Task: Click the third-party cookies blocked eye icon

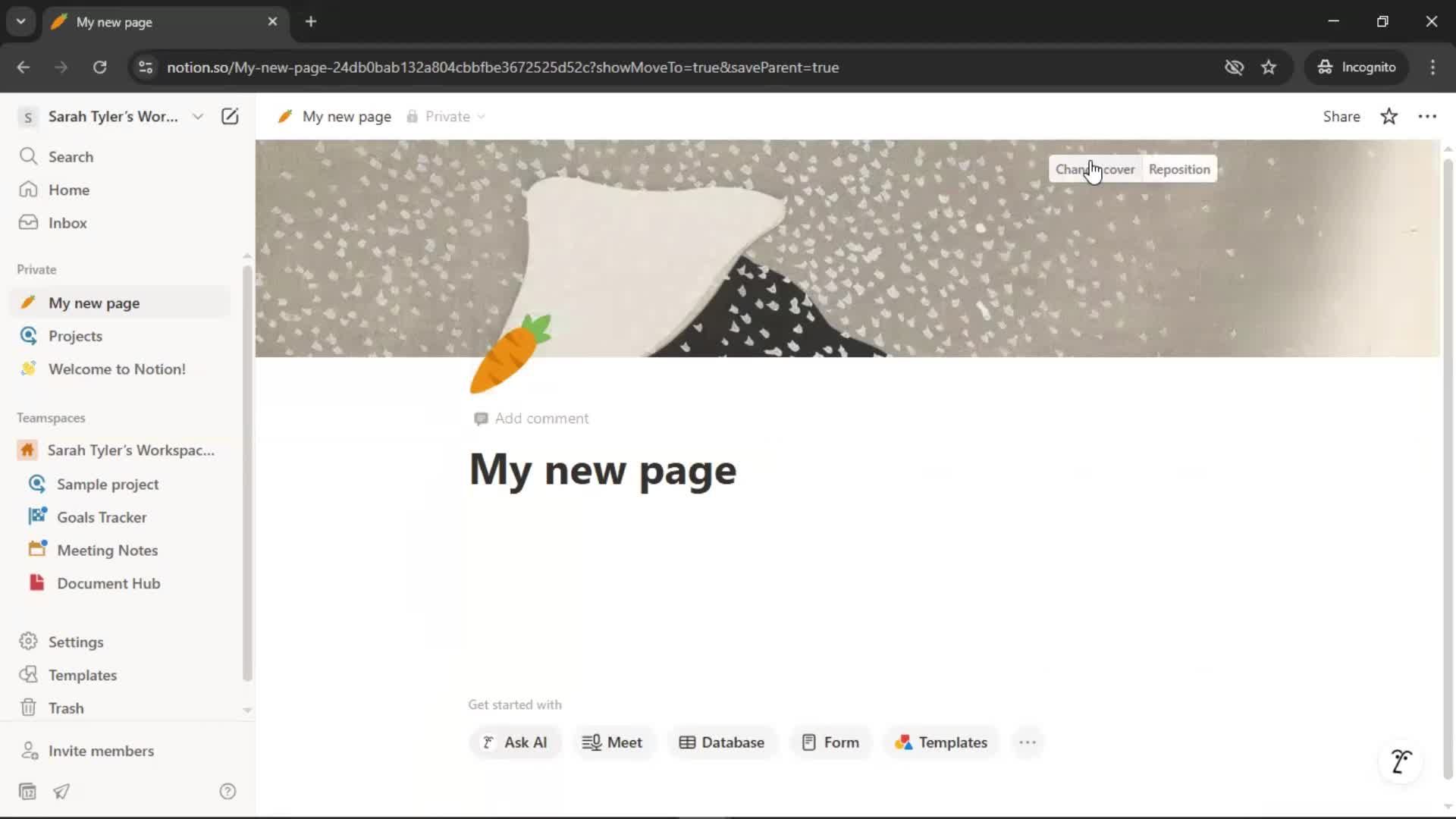Action: coord(1234,67)
